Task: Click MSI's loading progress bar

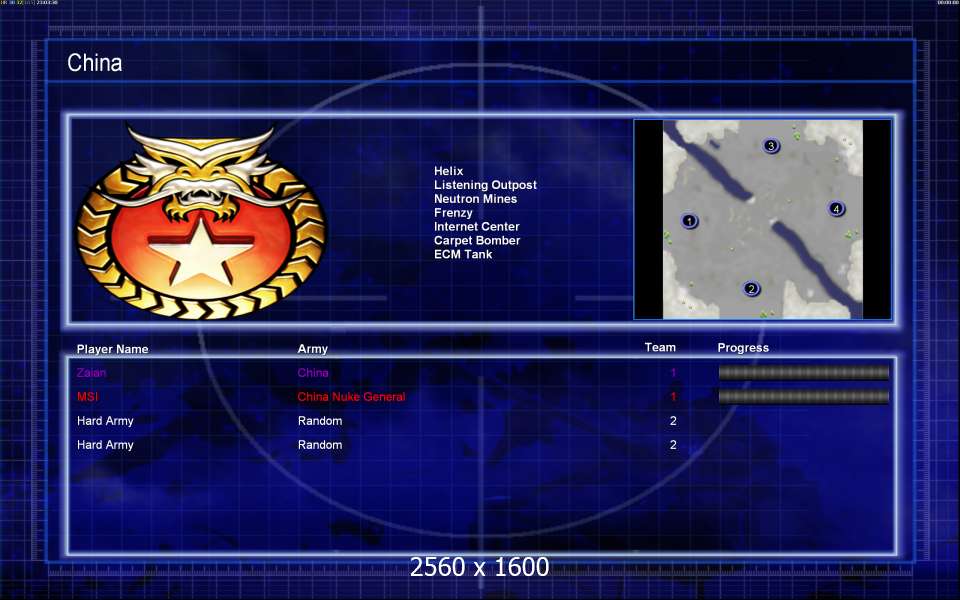Action: 803,397
